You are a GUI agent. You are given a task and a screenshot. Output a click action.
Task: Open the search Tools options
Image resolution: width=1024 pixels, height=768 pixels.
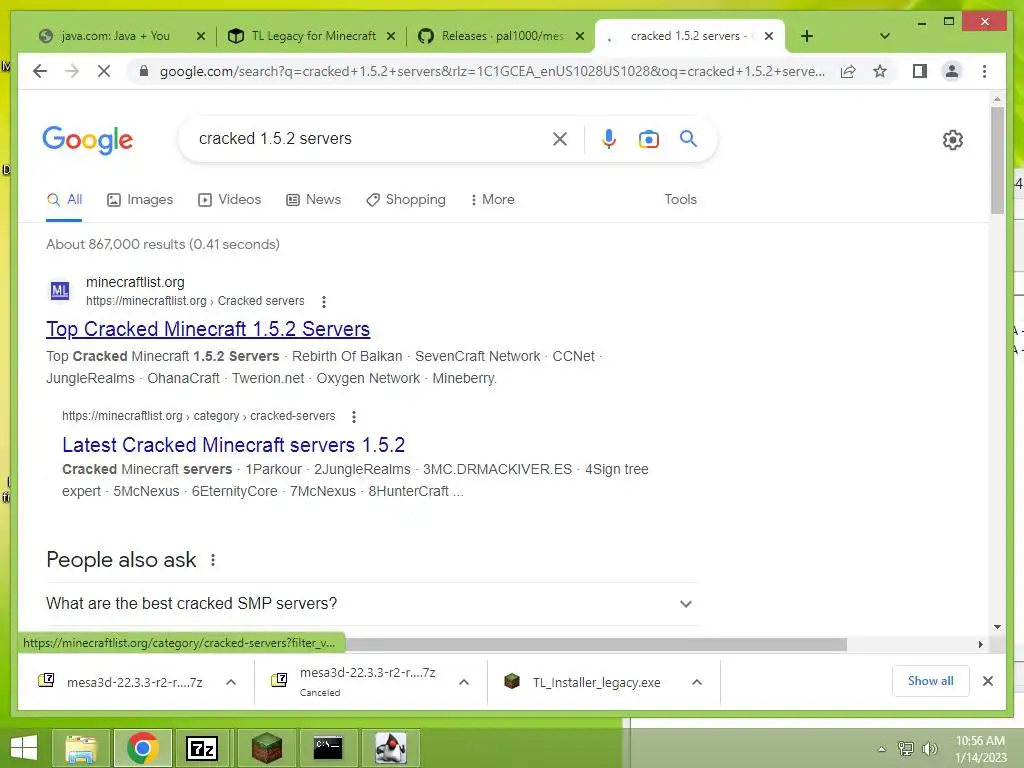click(680, 199)
